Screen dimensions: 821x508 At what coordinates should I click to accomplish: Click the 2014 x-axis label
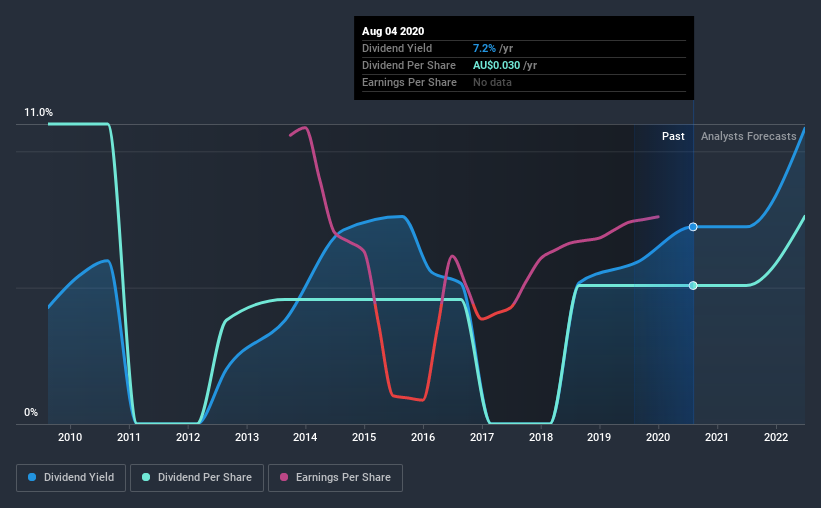305,437
